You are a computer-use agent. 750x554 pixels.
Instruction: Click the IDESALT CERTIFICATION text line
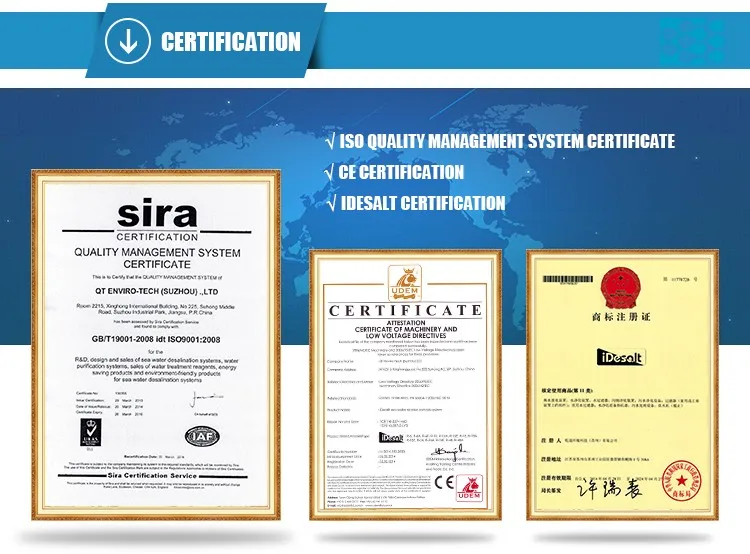point(423,204)
